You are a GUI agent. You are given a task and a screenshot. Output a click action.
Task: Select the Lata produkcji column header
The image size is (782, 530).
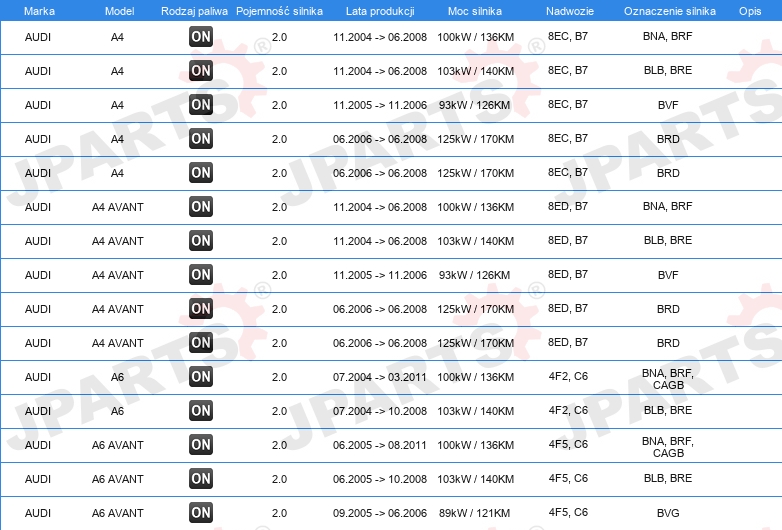pos(380,11)
